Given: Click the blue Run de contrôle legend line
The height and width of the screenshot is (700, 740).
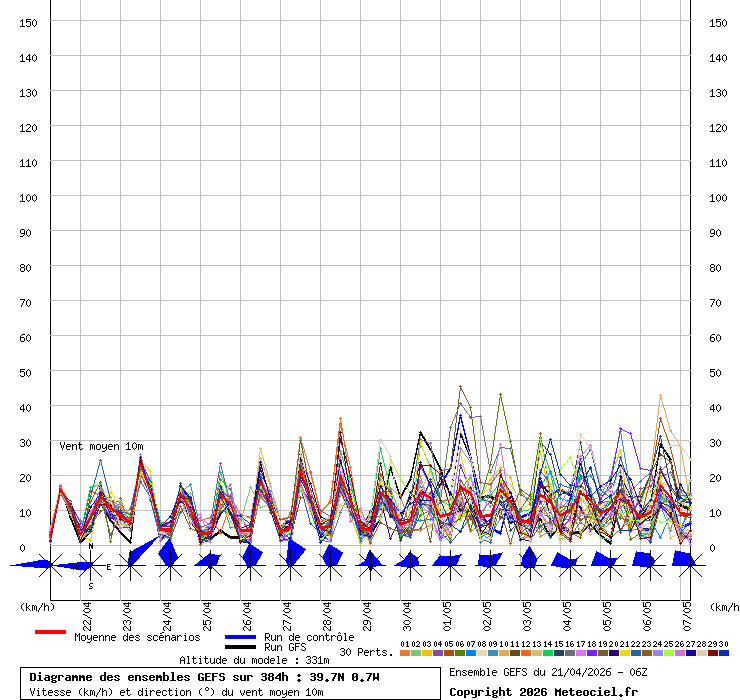Looking at the screenshot, I should coord(240,637).
